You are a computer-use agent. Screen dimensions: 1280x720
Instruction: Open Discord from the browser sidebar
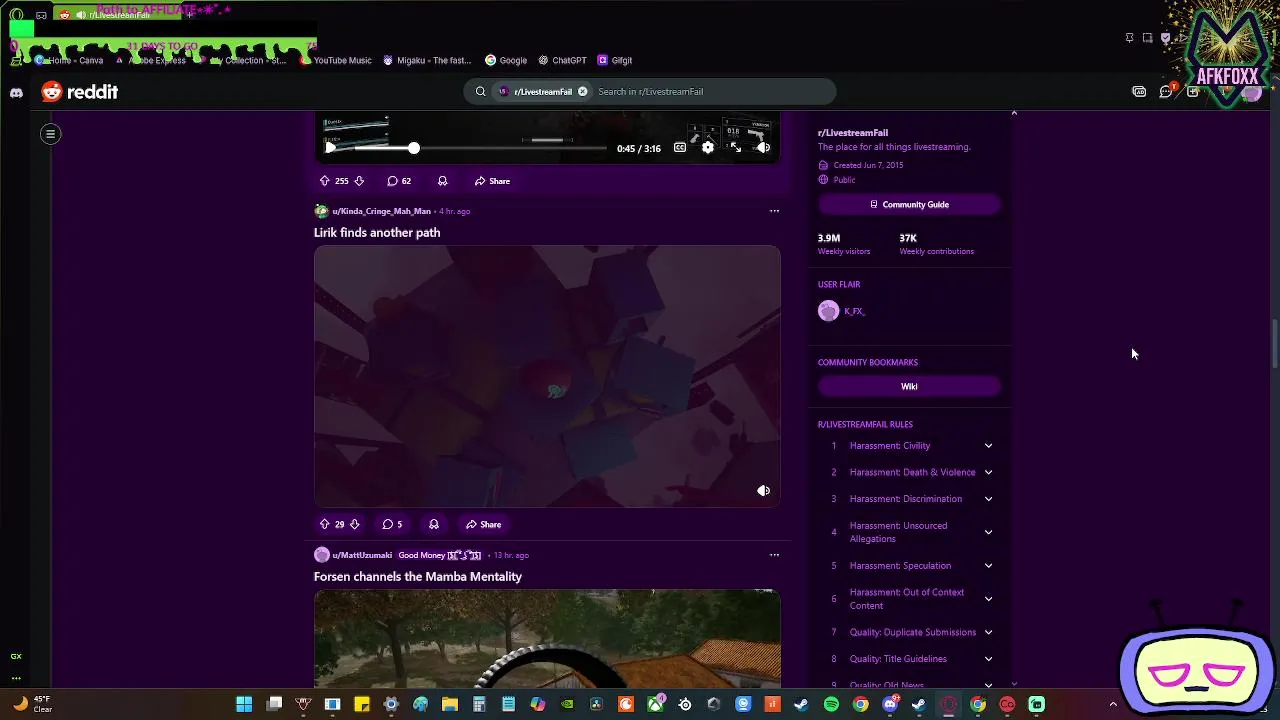point(16,92)
